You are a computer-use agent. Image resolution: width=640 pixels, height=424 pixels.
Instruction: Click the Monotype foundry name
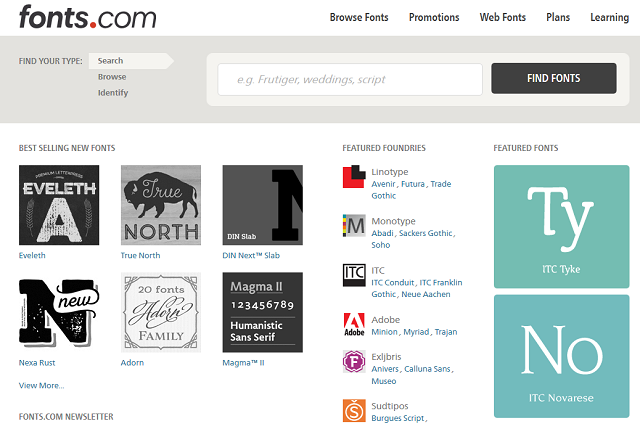393,221
